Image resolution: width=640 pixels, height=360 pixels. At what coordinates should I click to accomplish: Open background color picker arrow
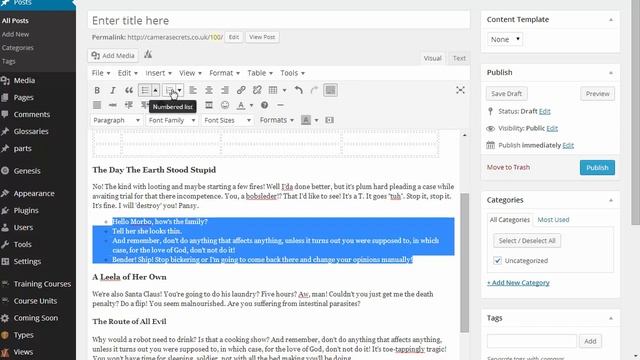coord(316,120)
